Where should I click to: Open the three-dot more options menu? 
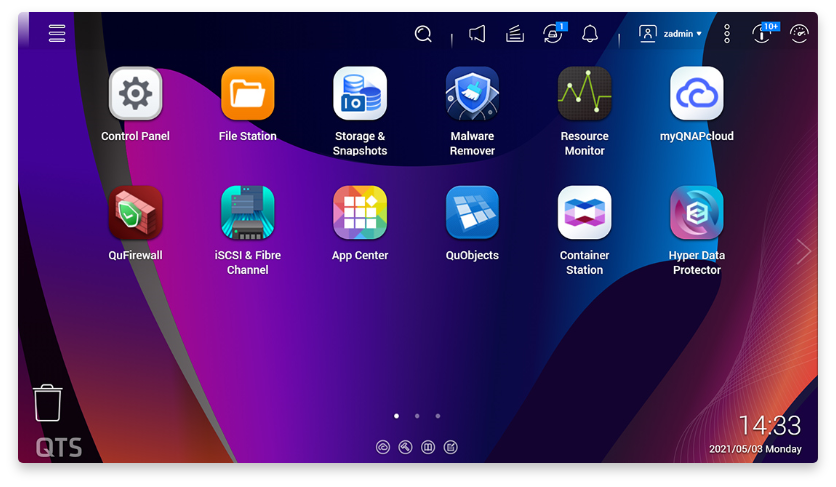coord(727,34)
